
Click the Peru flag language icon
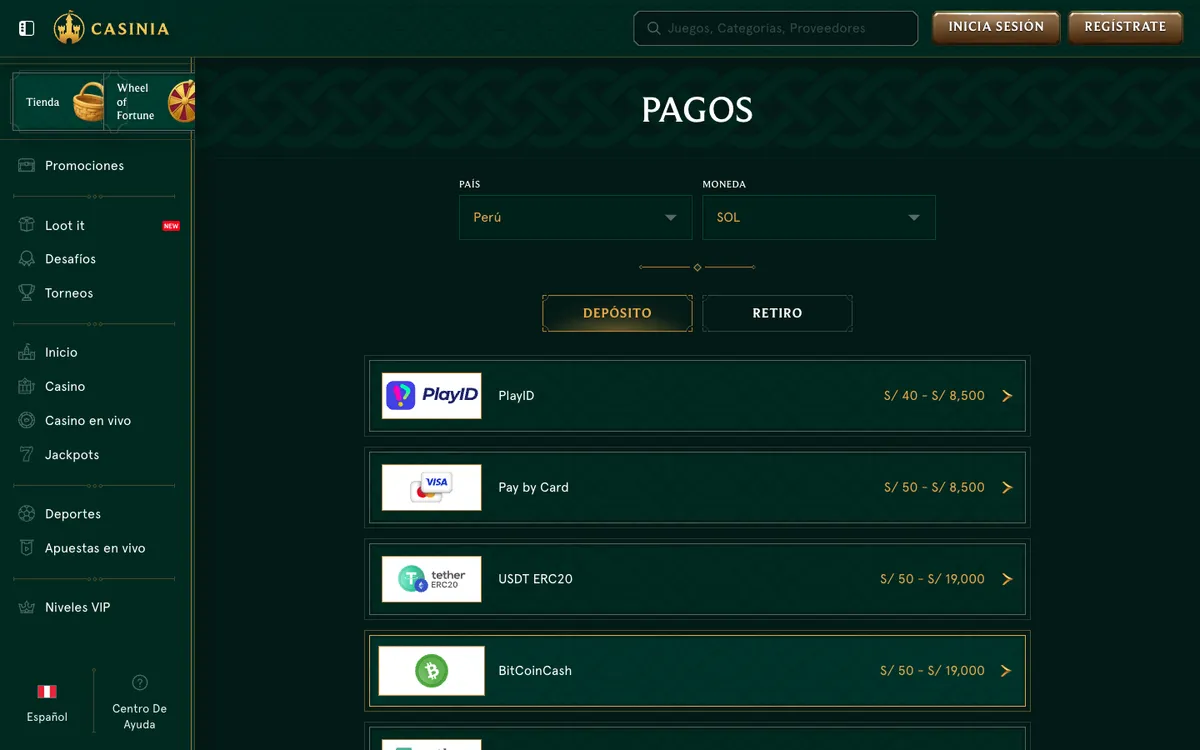coord(47,691)
